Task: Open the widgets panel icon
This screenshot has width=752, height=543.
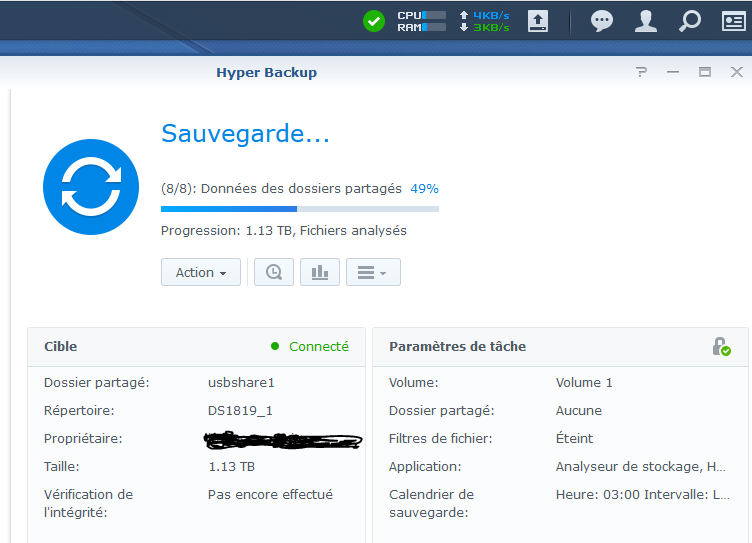Action: coord(734,21)
